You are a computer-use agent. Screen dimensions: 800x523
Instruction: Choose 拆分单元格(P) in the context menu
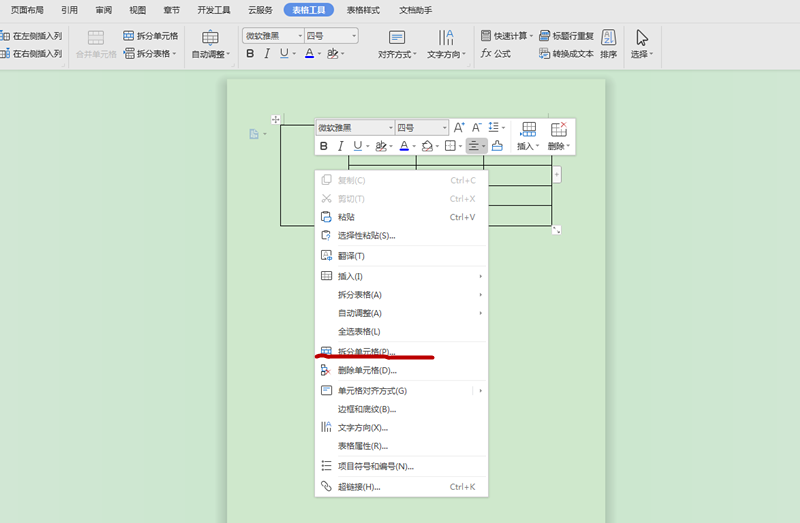click(x=402, y=352)
